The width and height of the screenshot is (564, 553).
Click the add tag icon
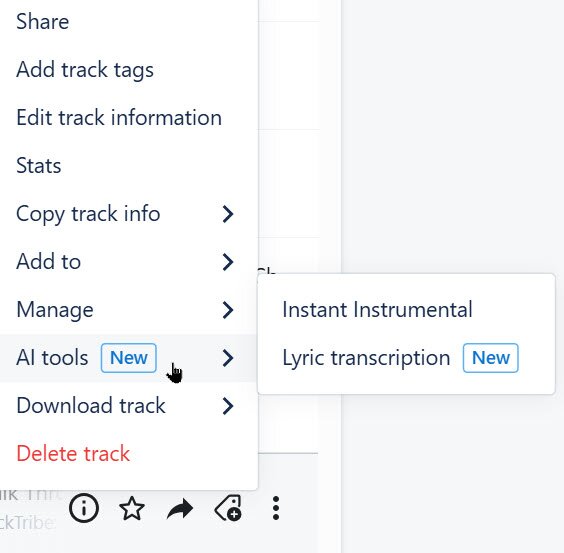228,508
